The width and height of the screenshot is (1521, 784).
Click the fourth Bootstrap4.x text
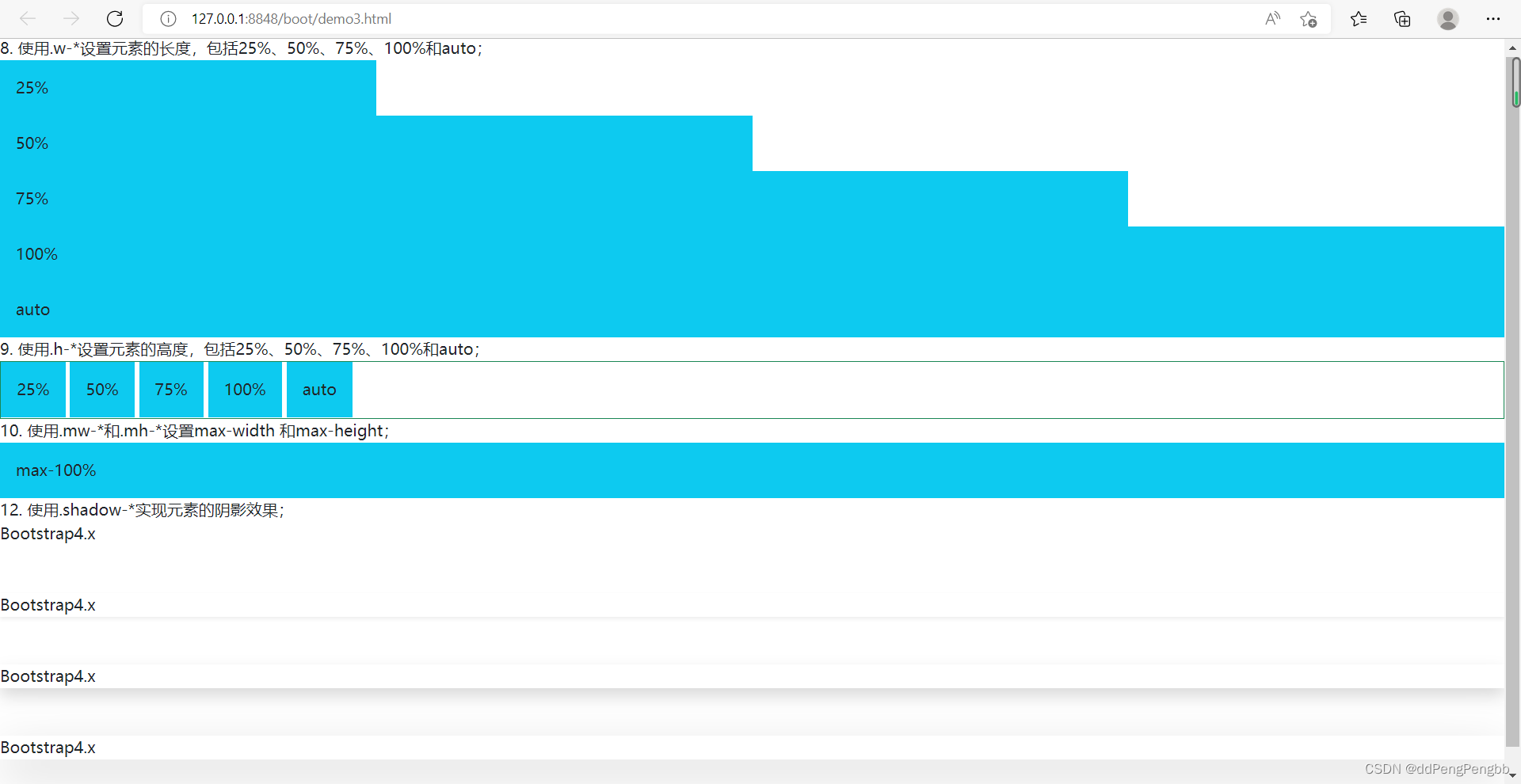[x=48, y=748]
